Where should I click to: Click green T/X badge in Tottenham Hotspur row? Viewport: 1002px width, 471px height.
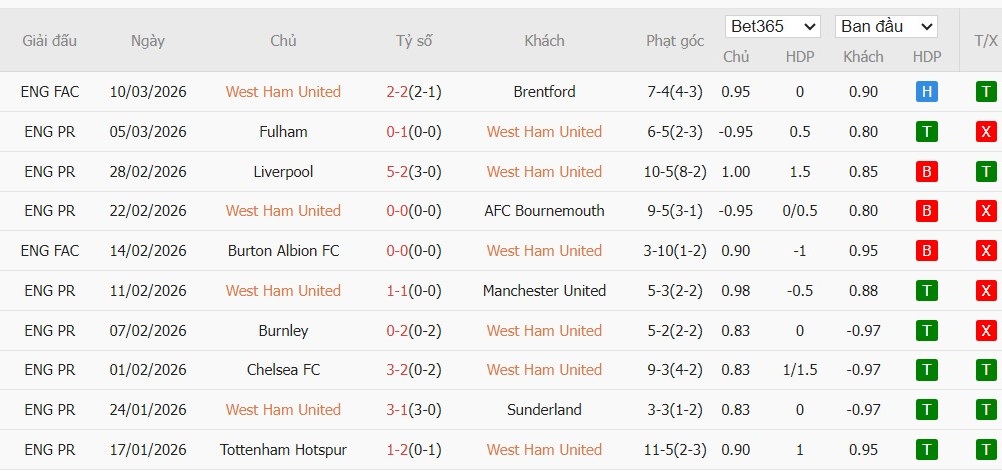point(986,450)
